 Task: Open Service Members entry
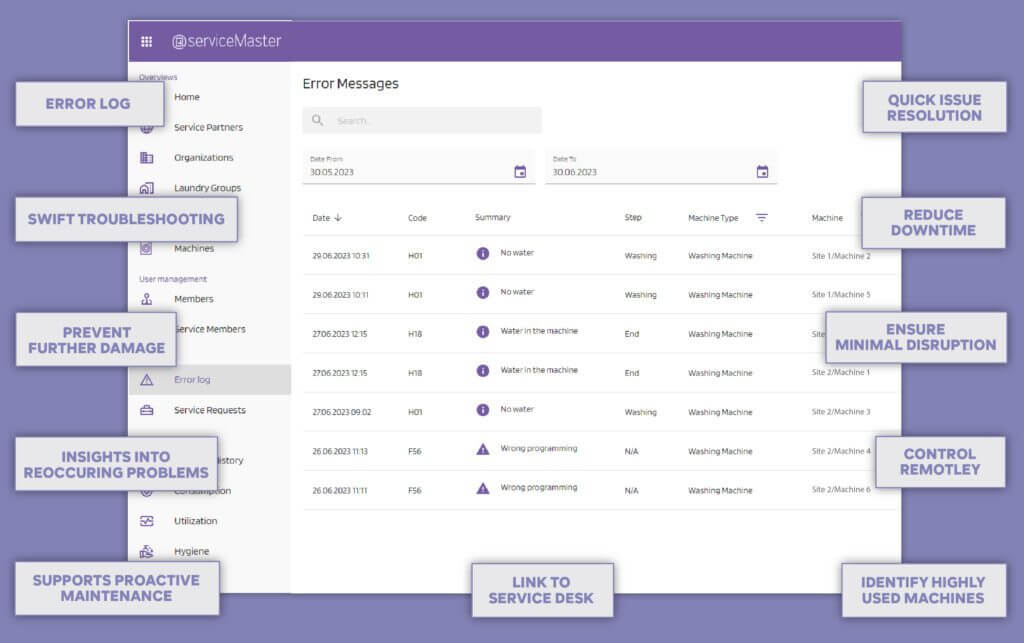pyautogui.click(x=211, y=329)
